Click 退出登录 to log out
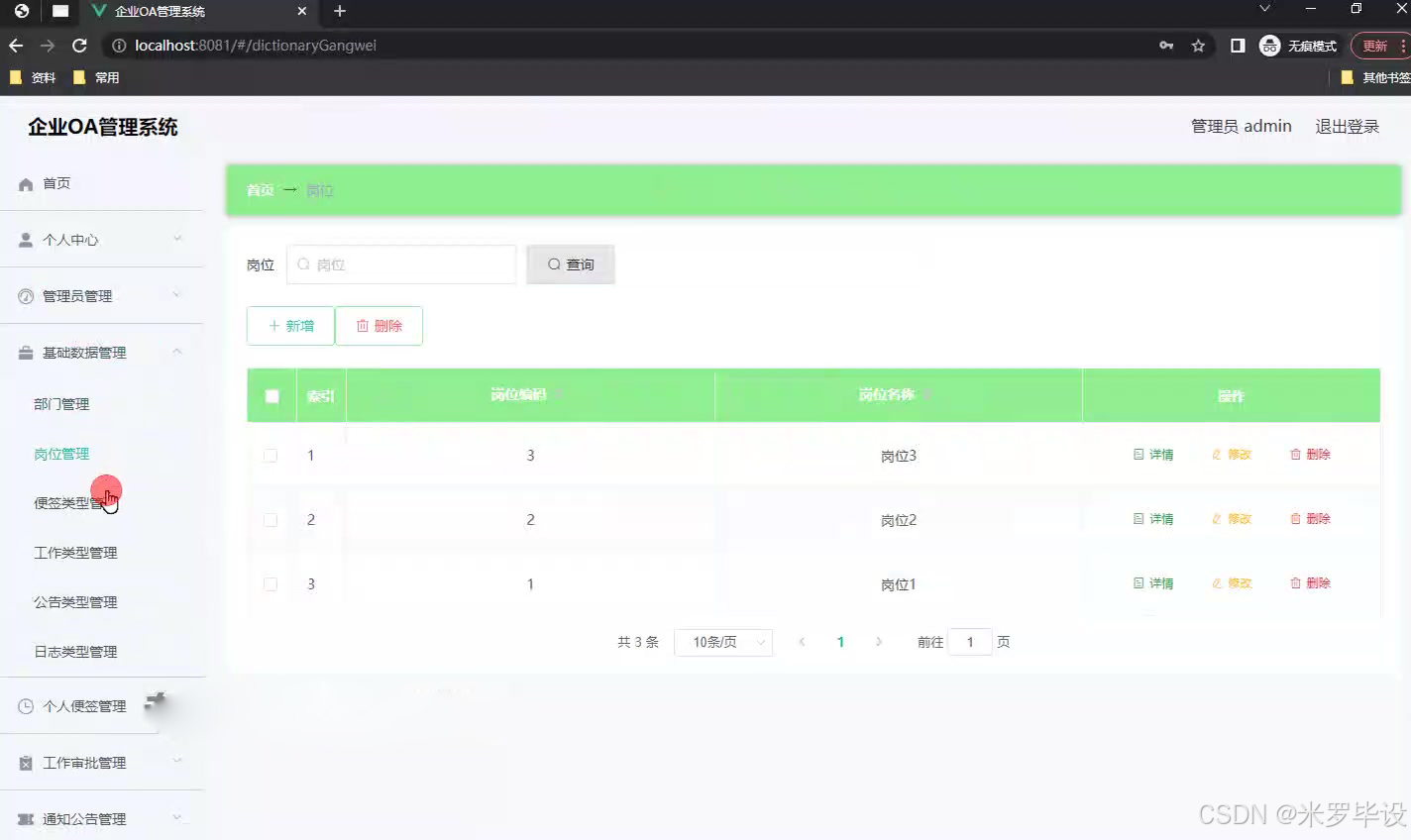The width and height of the screenshot is (1411, 840). [x=1347, y=127]
